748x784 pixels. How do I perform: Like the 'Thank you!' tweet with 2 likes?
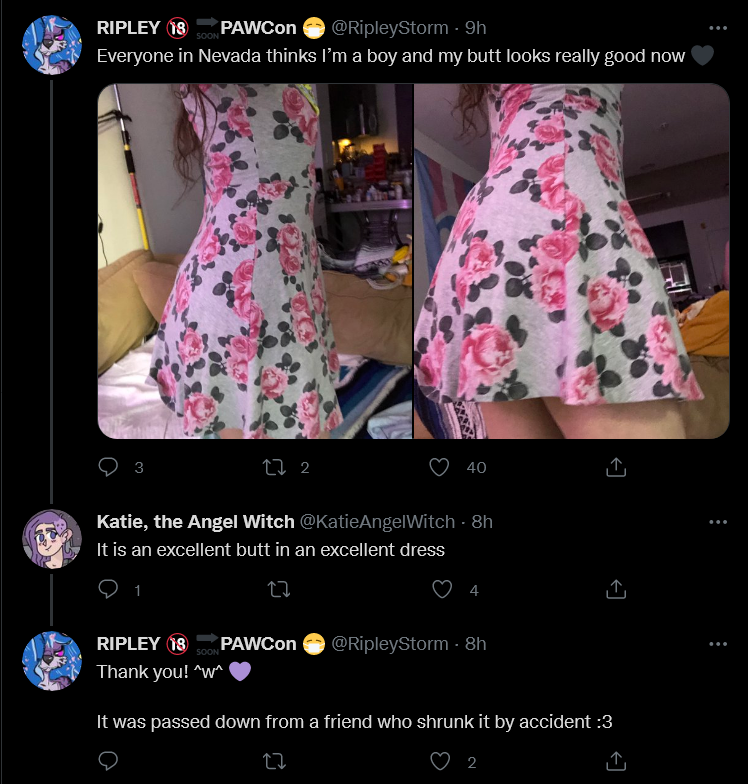(x=440, y=761)
